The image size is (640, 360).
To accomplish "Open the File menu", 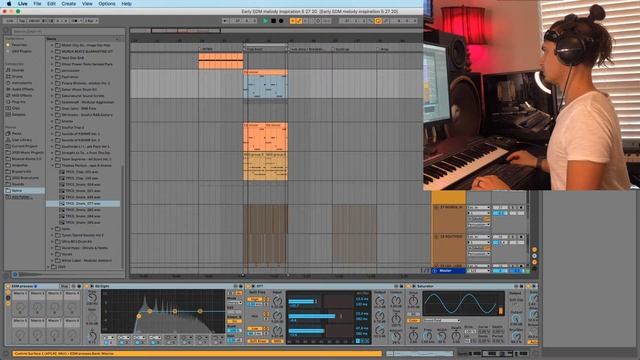I will (37, 4).
